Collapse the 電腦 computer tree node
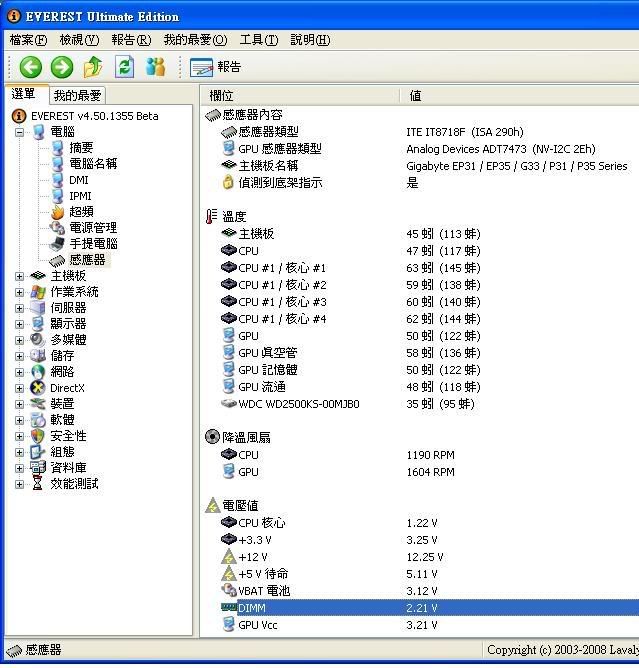 [19, 132]
